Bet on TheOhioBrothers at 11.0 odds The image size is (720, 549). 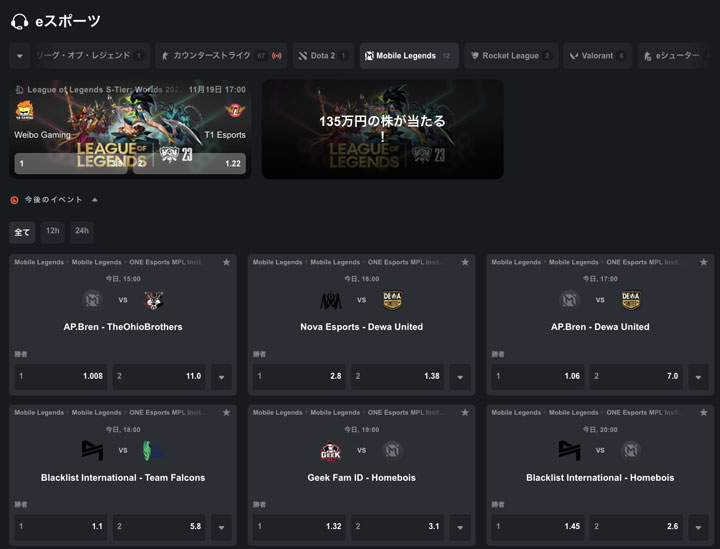[159, 376]
